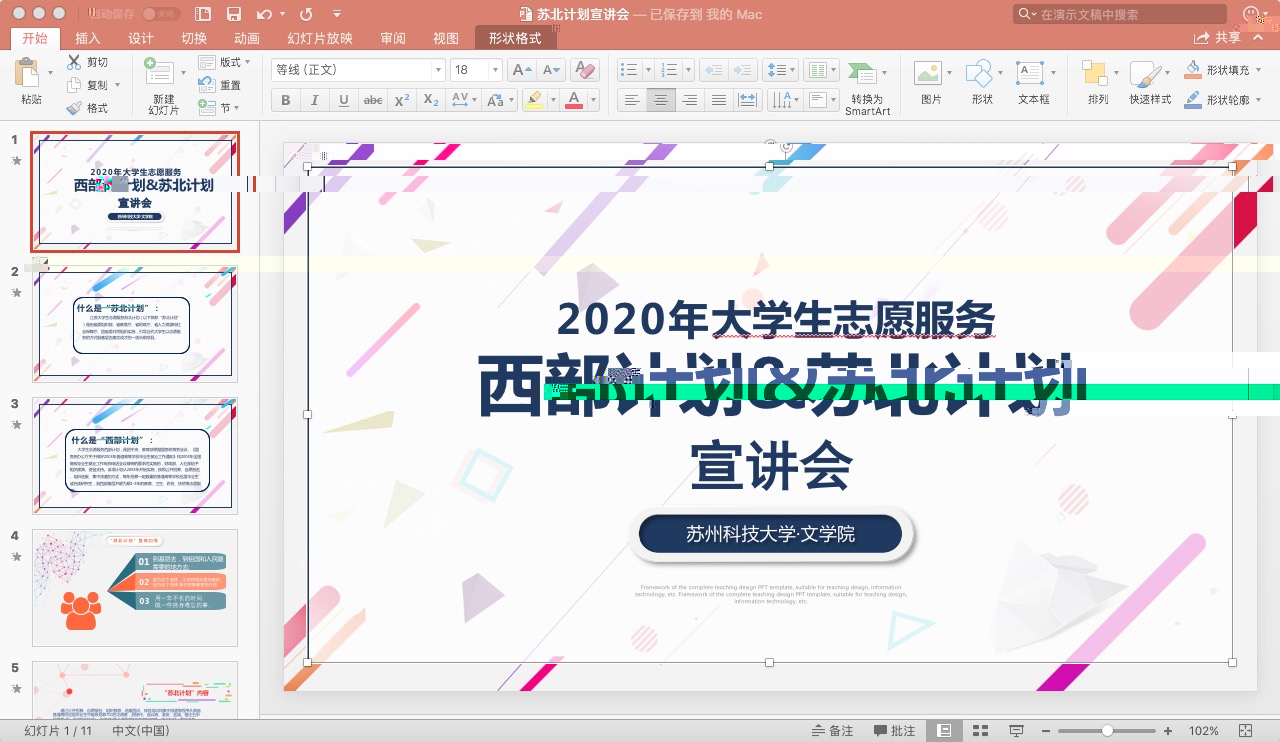Screen dimensions: 1280x742
Task: Expand the Section (节) dropdown
Action: coord(236,108)
